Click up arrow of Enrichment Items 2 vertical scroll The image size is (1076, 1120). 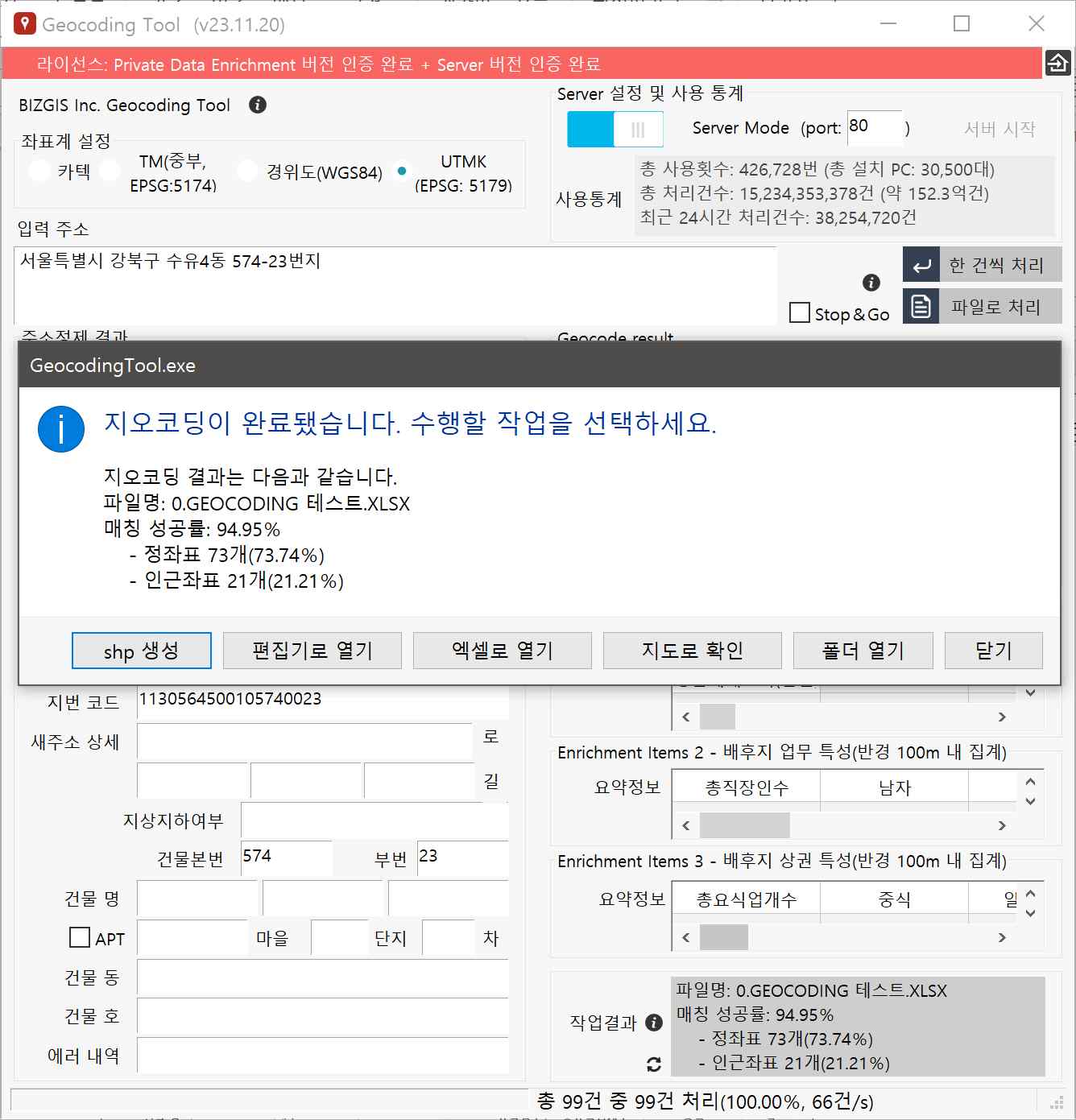[x=1031, y=782]
